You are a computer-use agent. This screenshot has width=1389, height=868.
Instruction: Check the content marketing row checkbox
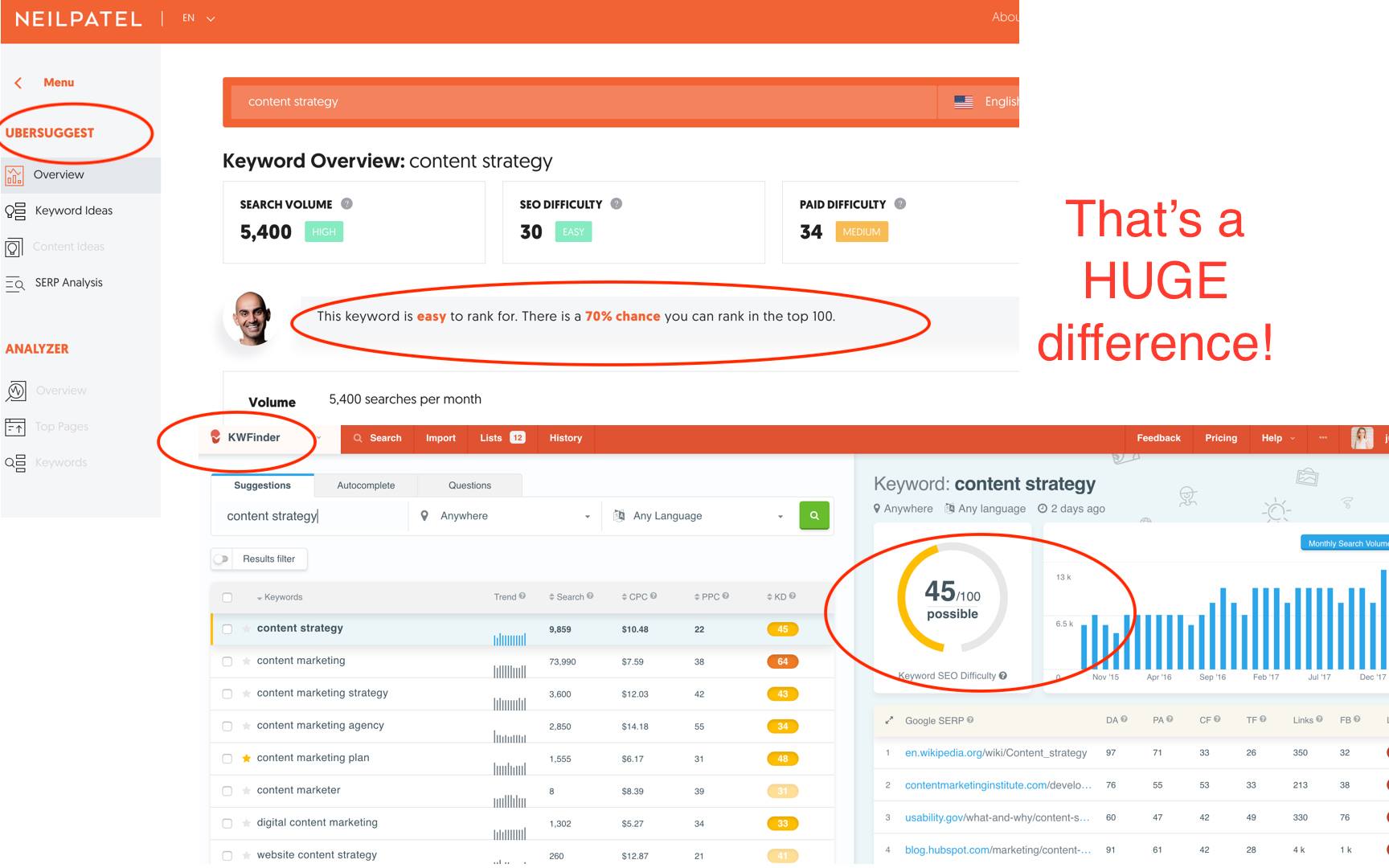point(227,661)
